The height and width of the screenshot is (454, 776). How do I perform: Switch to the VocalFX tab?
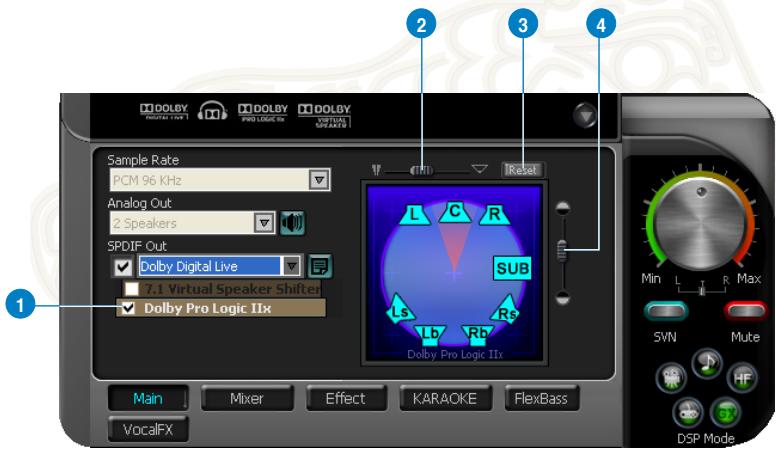tap(148, 429)
